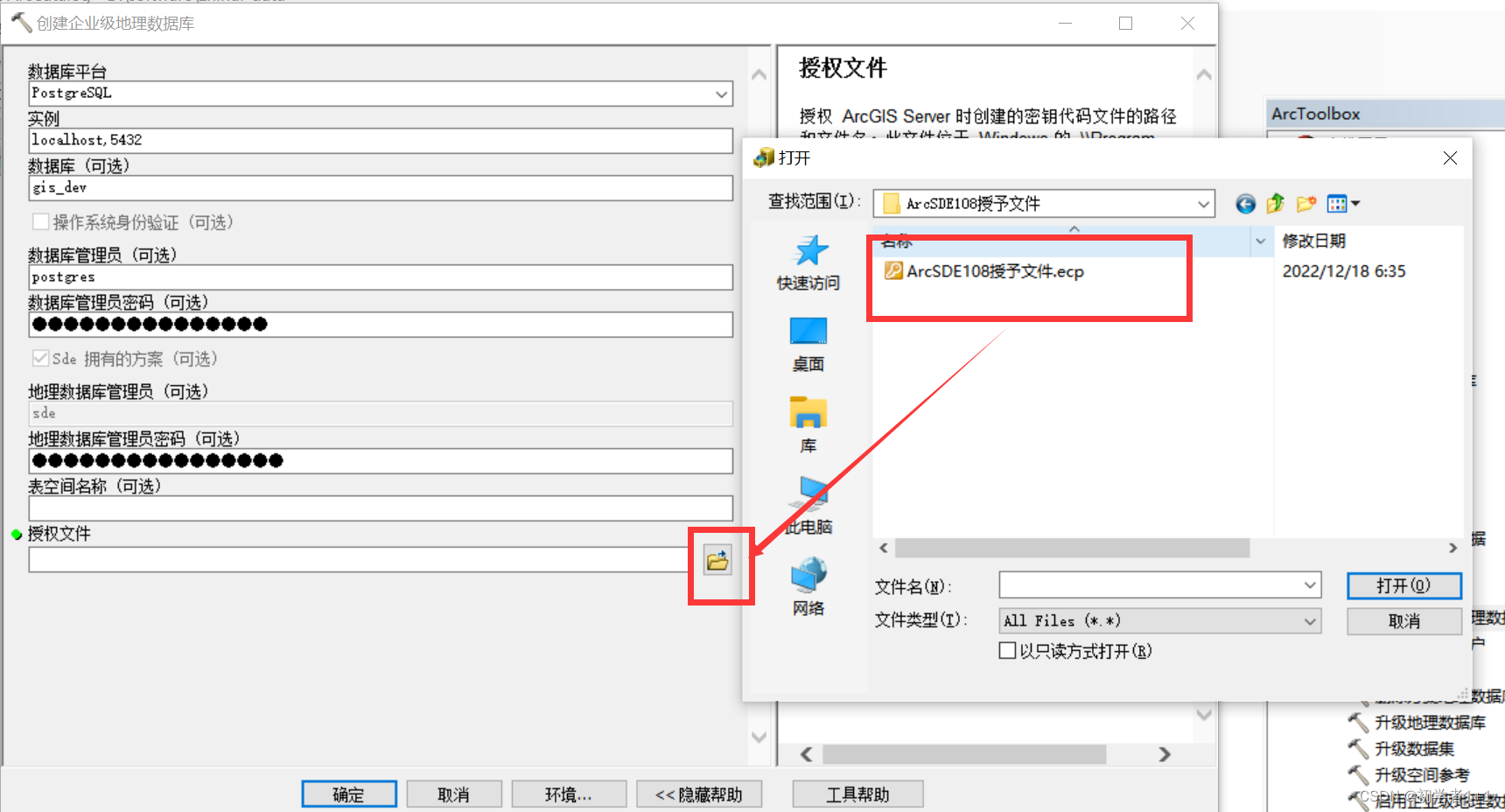This screenshot has width=1505, height=812.
Task: Check 以只读方式打开 option
Action: (x=1007, y=650)
